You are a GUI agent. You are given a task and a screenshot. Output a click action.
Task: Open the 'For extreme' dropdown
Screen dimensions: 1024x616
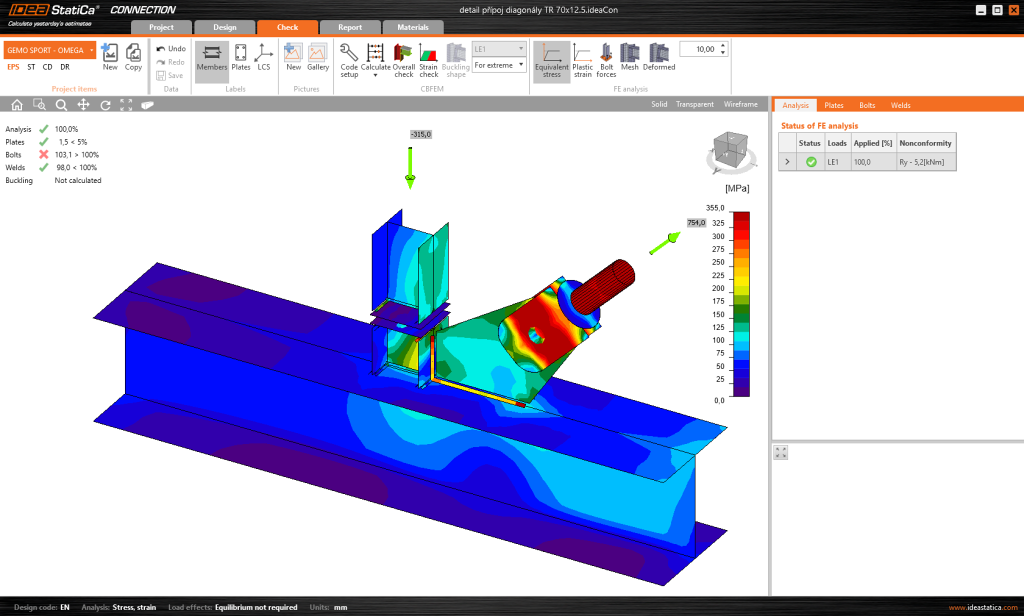pos(498,65)
